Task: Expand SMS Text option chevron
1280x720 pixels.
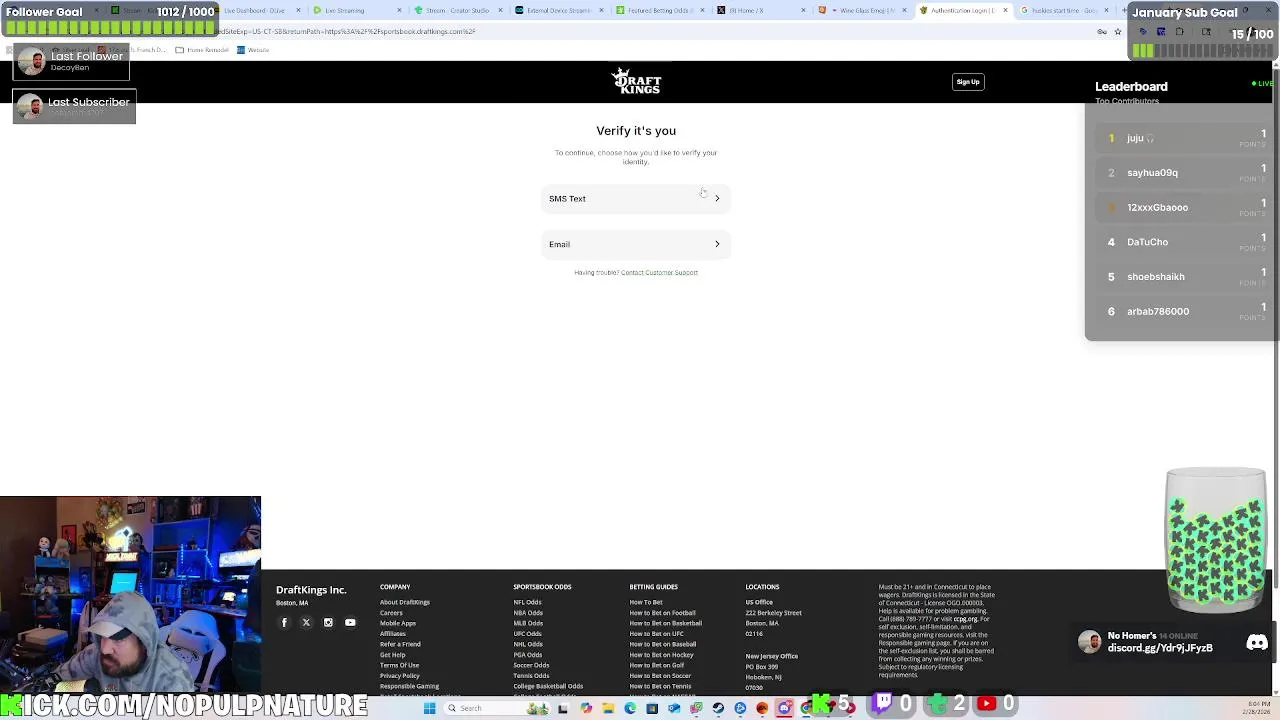Action: point(717,198)
